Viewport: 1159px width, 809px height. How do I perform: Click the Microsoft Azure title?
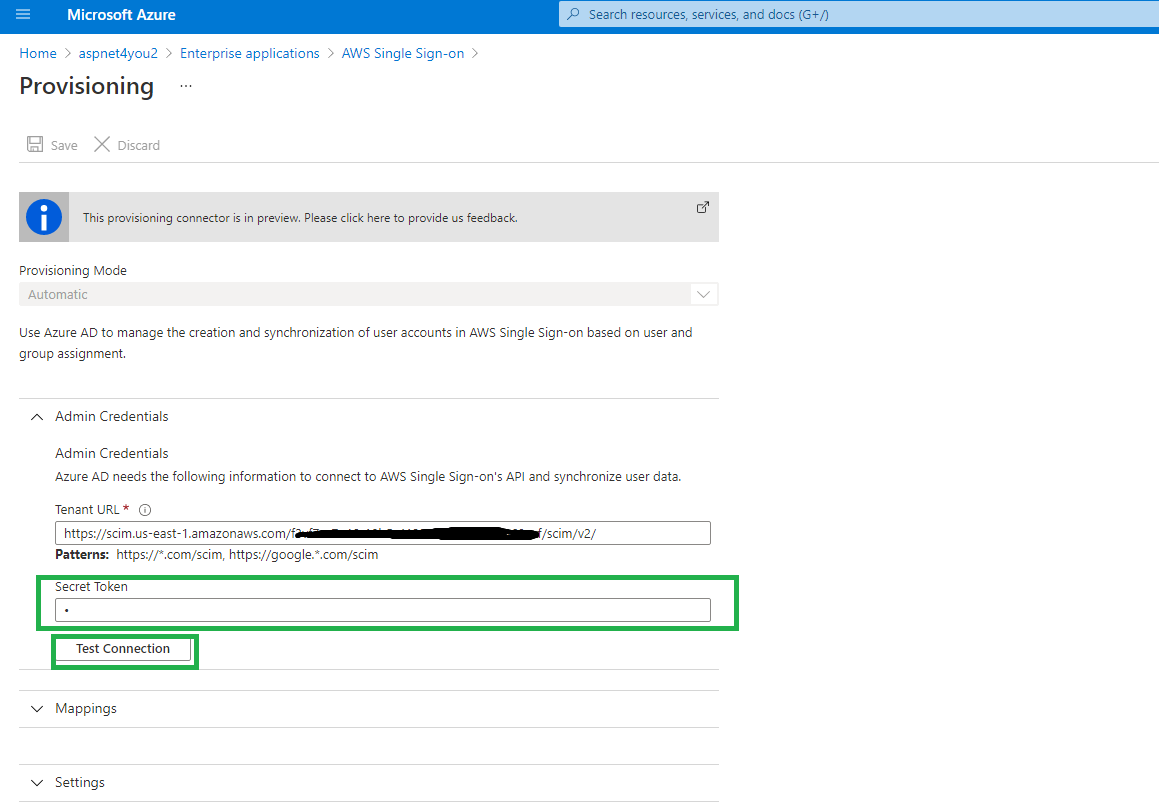[121, 15]
